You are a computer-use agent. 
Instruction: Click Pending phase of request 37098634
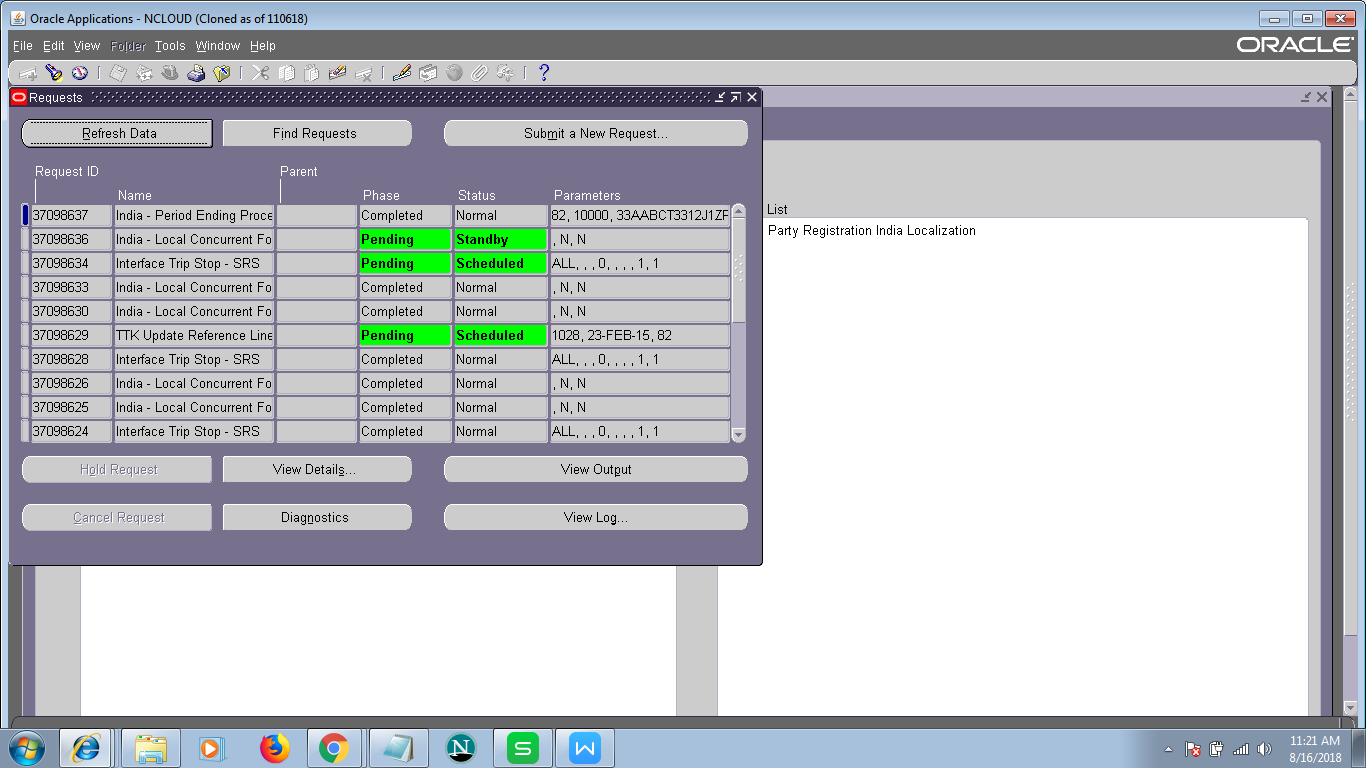[405, 263]
